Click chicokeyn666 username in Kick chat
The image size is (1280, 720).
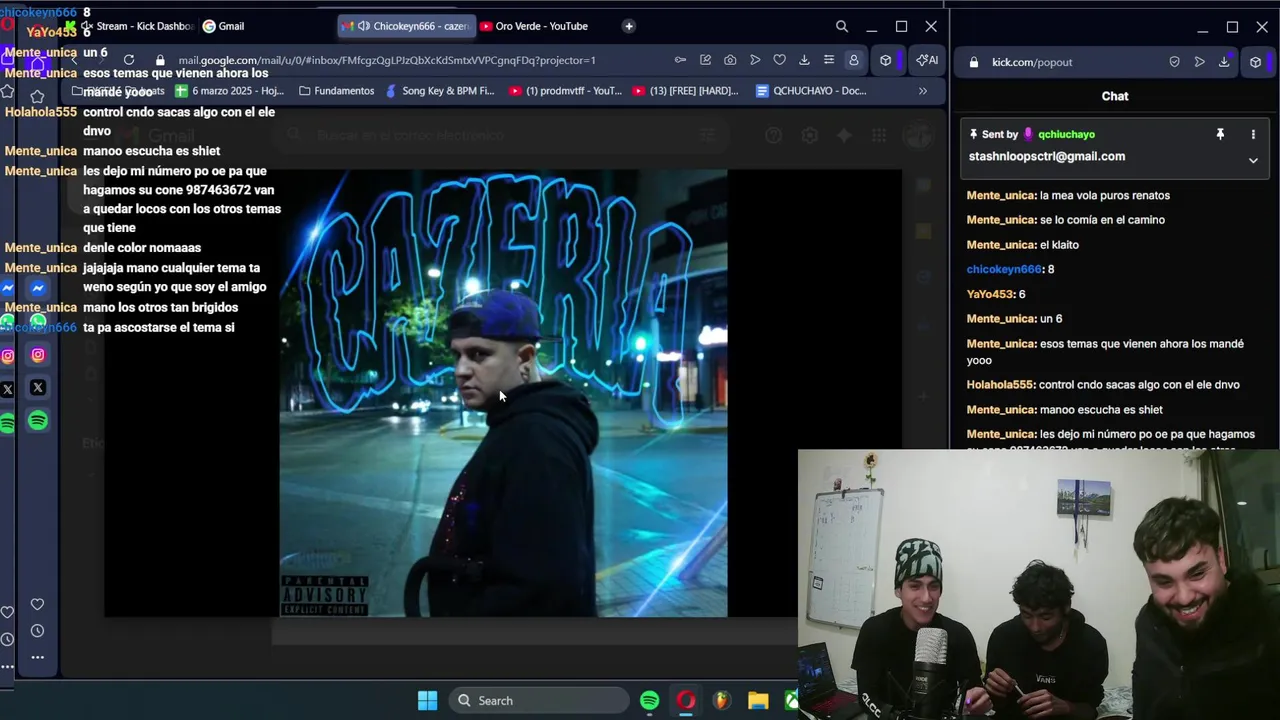(1004, 269)
